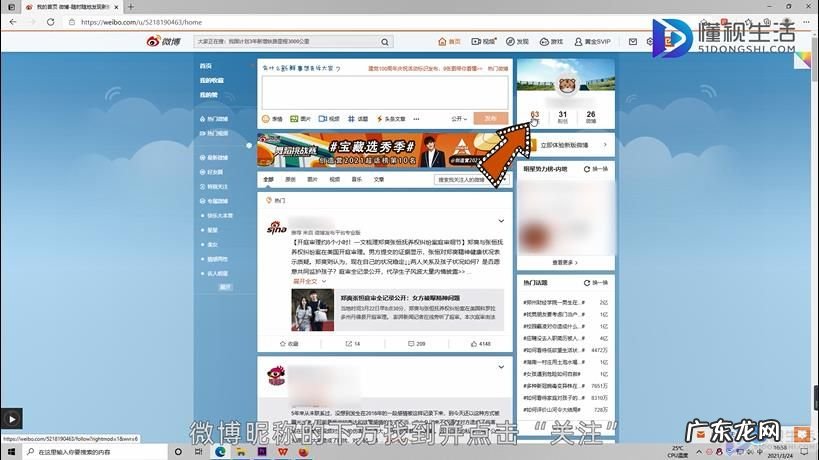
Task: Open the user account 黄金SVIP item
Action: coord(592,41)
